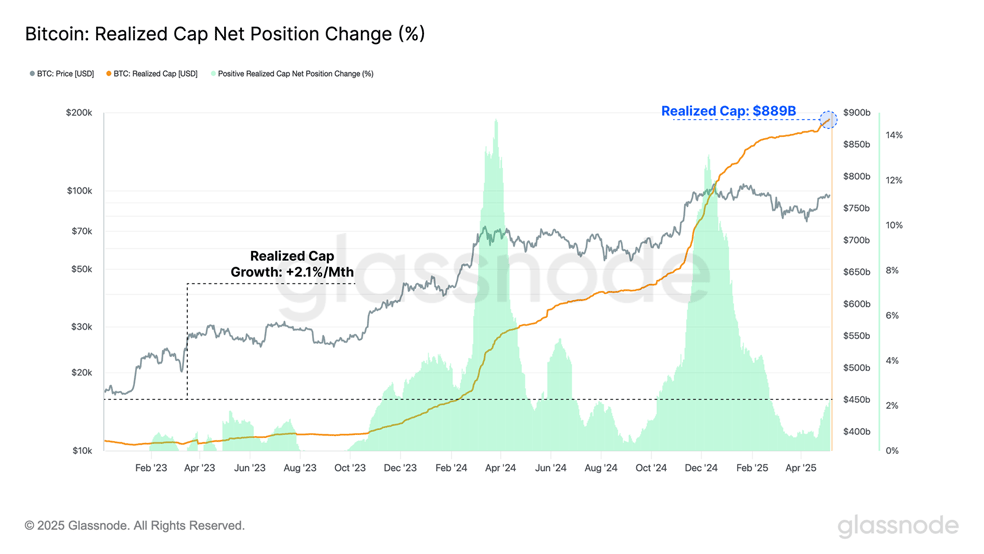Click the gray BTC Price legend dot
The height and width of the screenshot is (554, 984).
click(32, 74)
